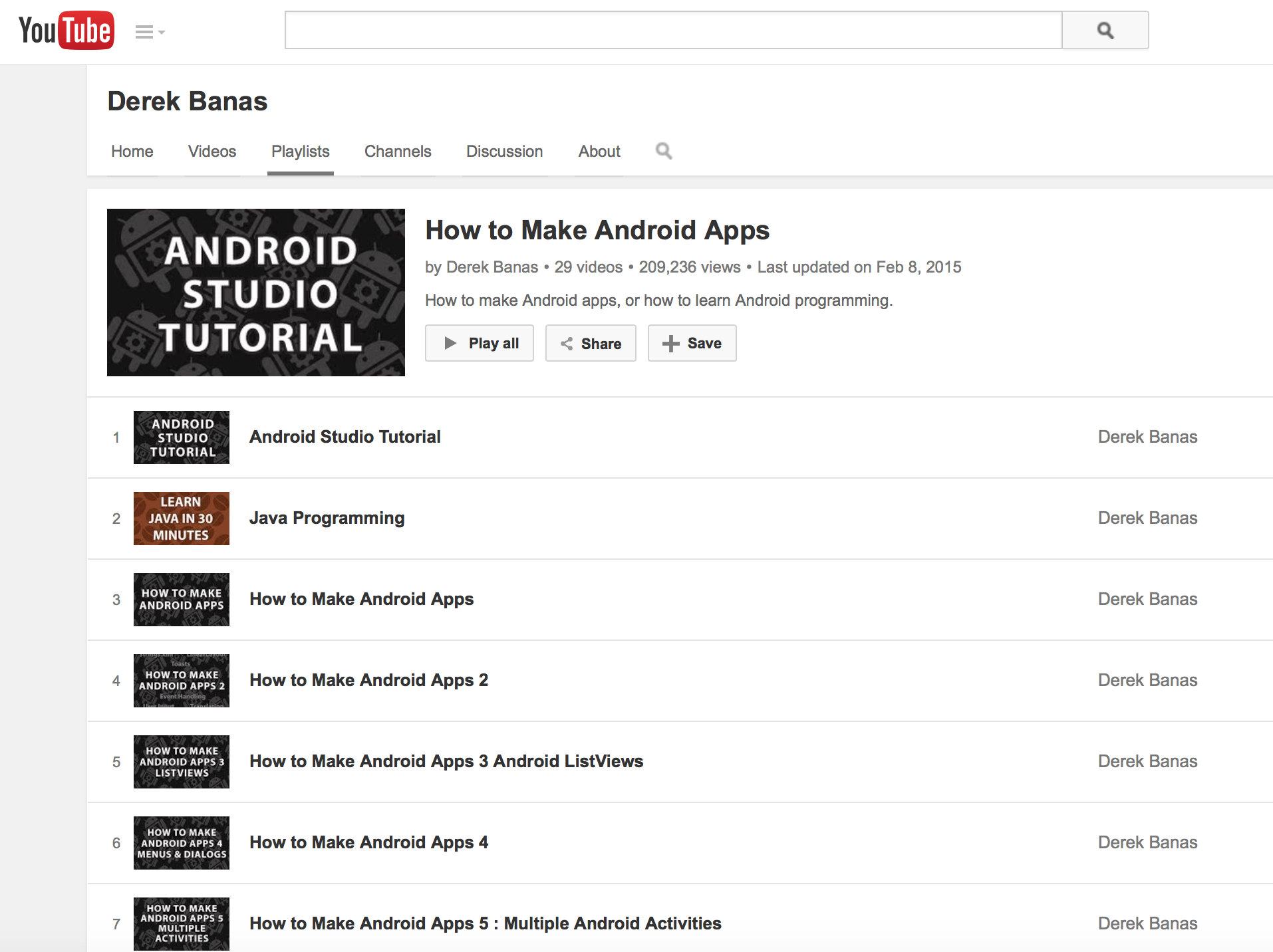Switch to the Home tab
This screenshot has width=1273, height=952.
click(132, 152)
